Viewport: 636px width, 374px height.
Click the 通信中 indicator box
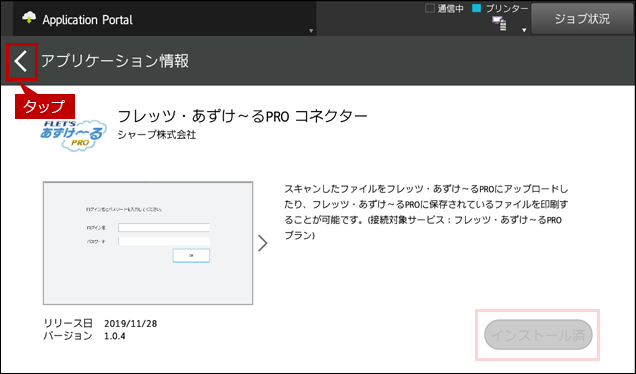pyautogui.click(x=430, y=8)
